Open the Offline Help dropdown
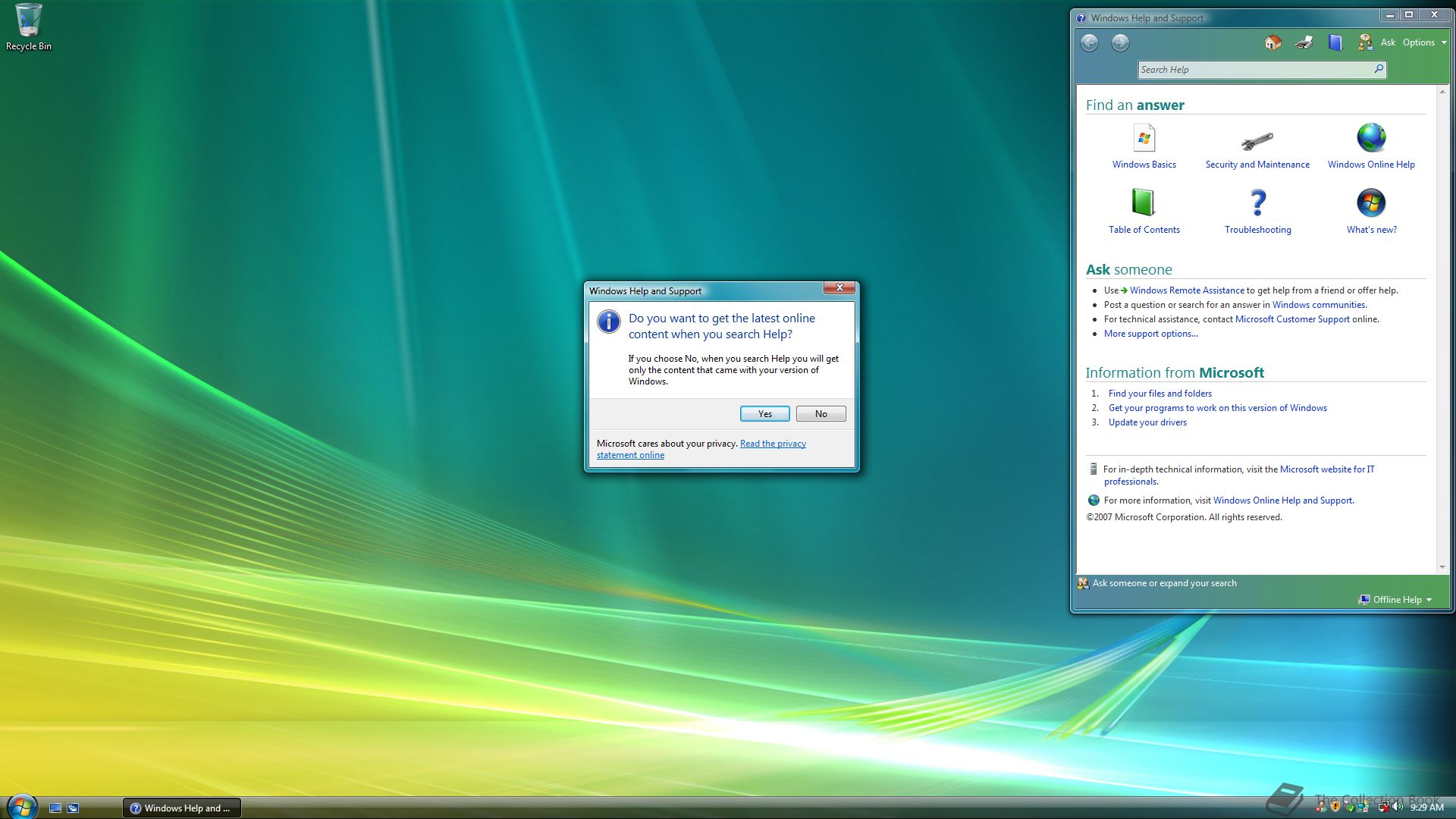The height and width of the screenshot is (819, 1456). (1395, 600)
